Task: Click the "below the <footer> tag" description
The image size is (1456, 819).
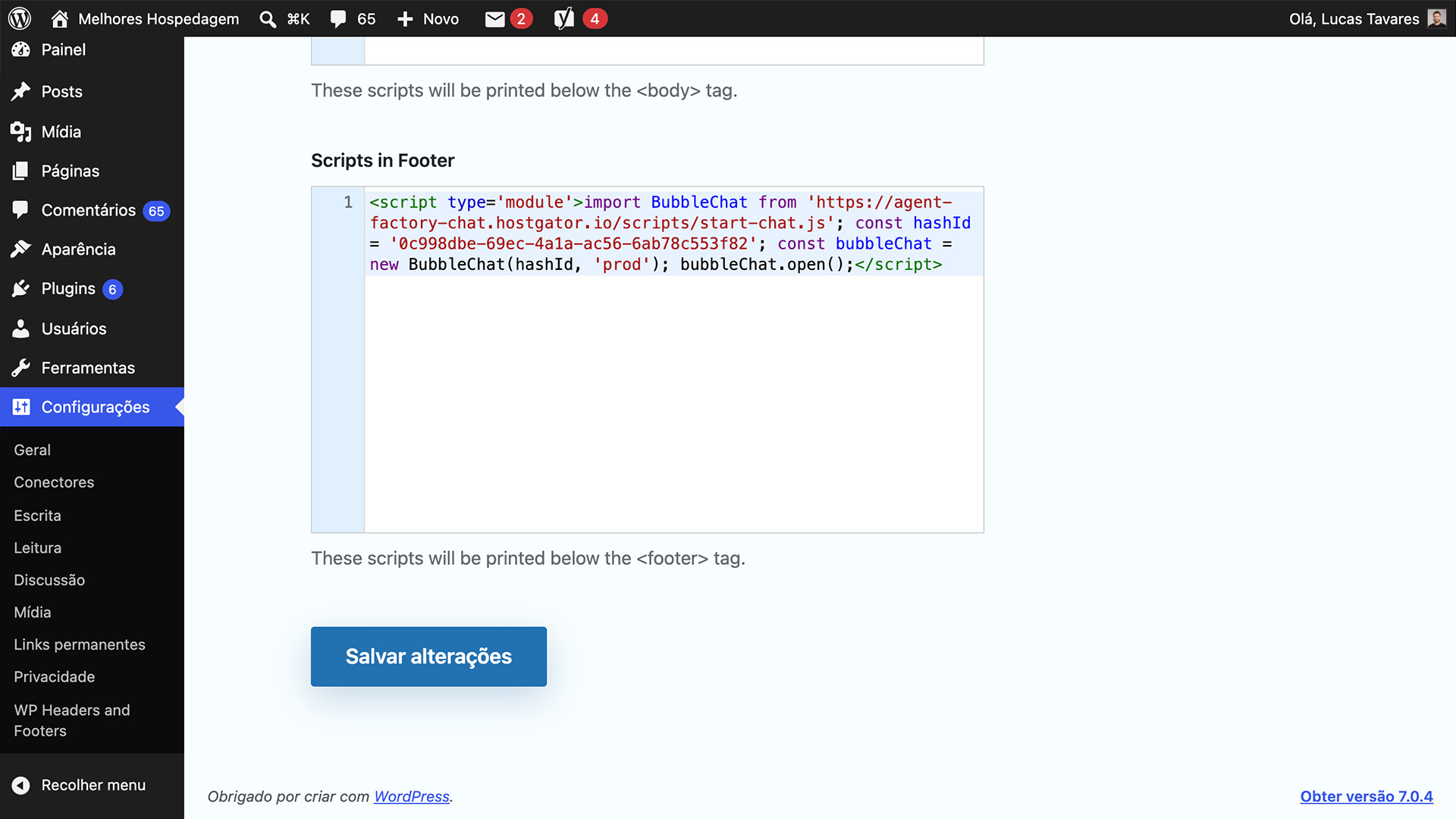Action: (x=528, y=558)
